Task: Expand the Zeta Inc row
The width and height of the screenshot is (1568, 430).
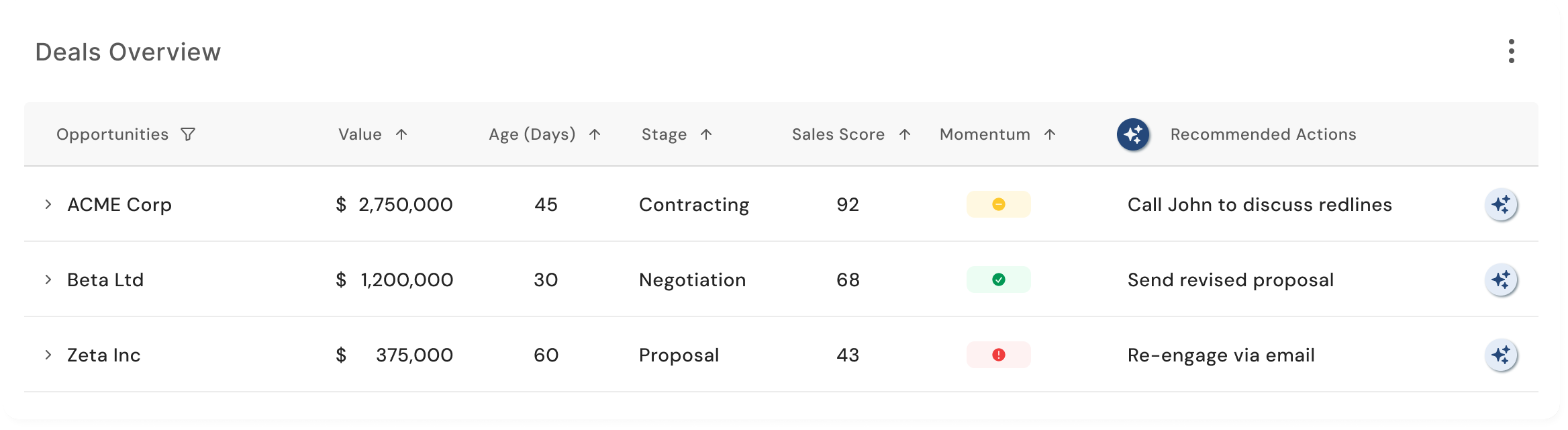Action: pyautogui.click(x=48, y=355)
